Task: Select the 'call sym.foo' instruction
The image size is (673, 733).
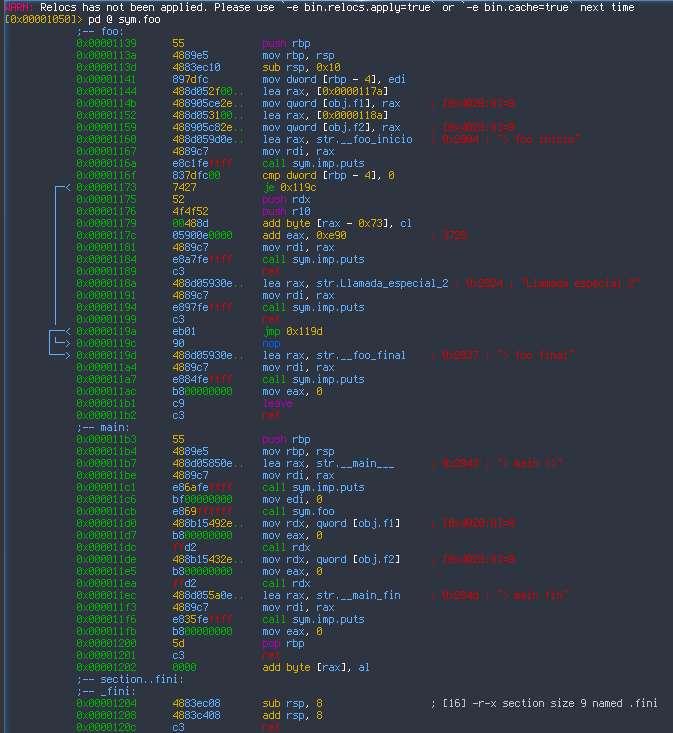Action: point(300,511)
